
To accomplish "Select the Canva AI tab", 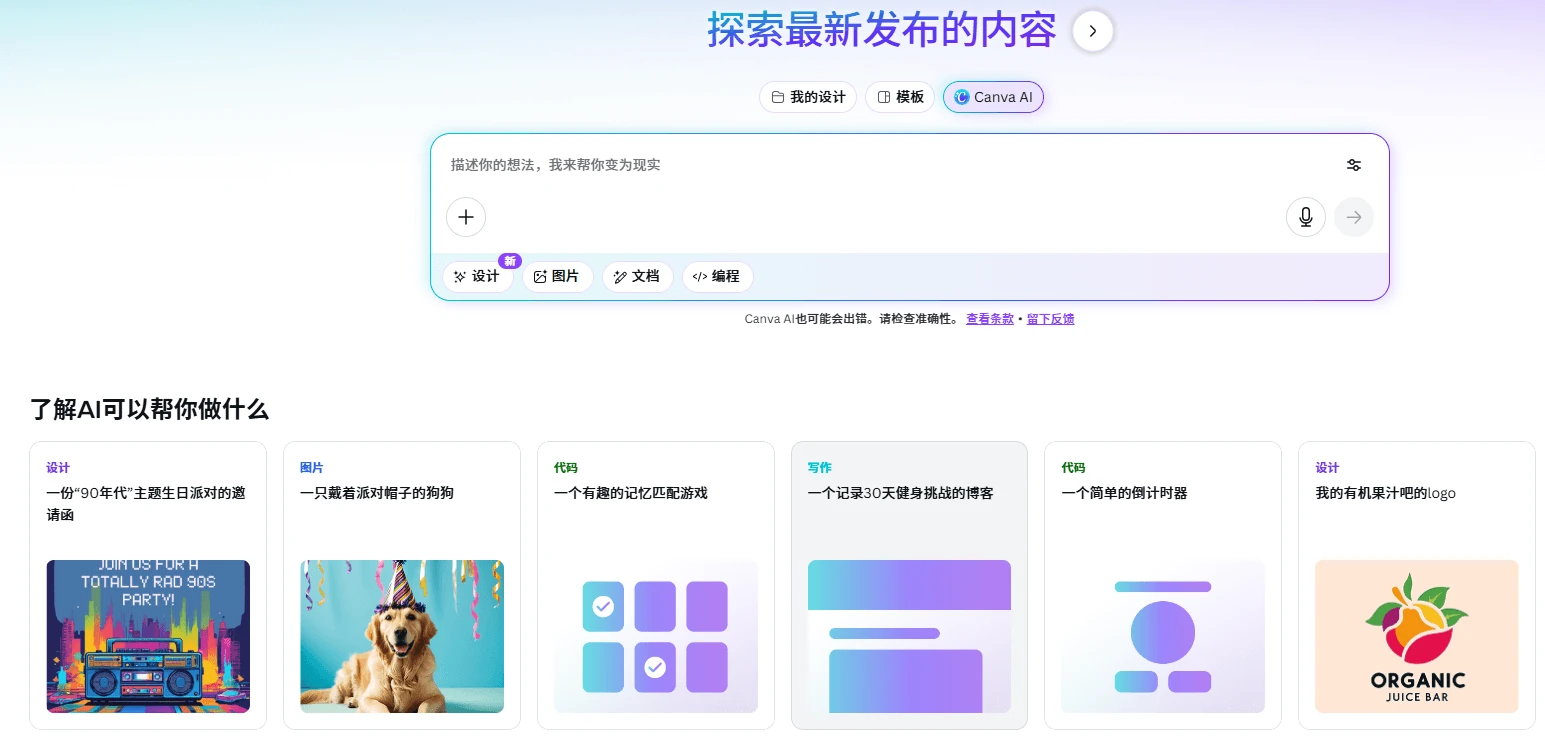I will coord(994,97).
